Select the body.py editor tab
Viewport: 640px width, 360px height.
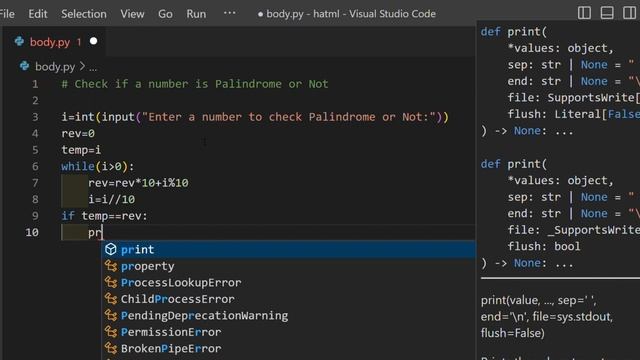(x=55, y=42)
